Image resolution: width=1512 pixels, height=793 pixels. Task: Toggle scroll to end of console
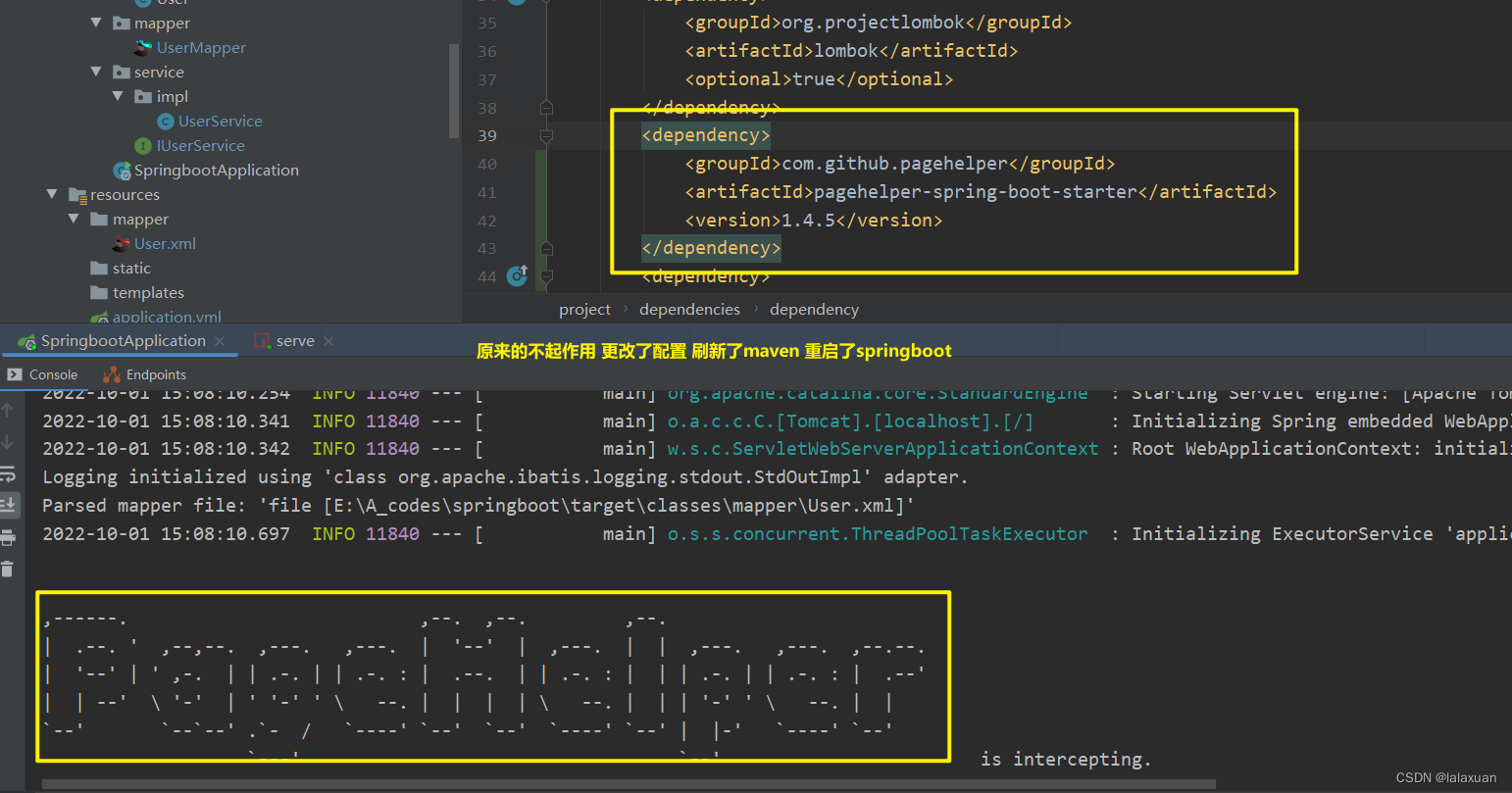8,506
